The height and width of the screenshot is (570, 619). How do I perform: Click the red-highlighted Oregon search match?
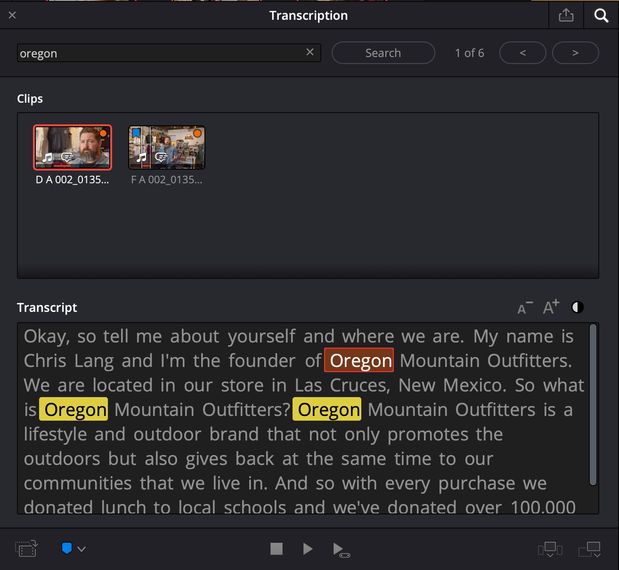click(x=359, y=360)
